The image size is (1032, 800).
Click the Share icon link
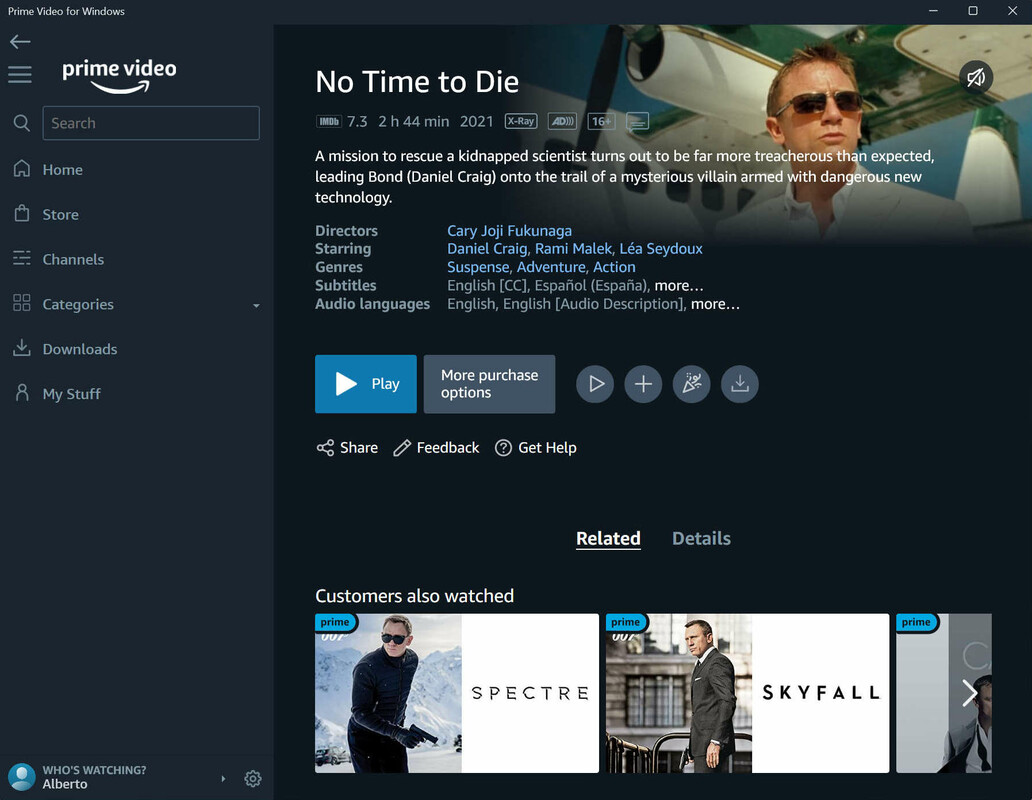[347, 448]
